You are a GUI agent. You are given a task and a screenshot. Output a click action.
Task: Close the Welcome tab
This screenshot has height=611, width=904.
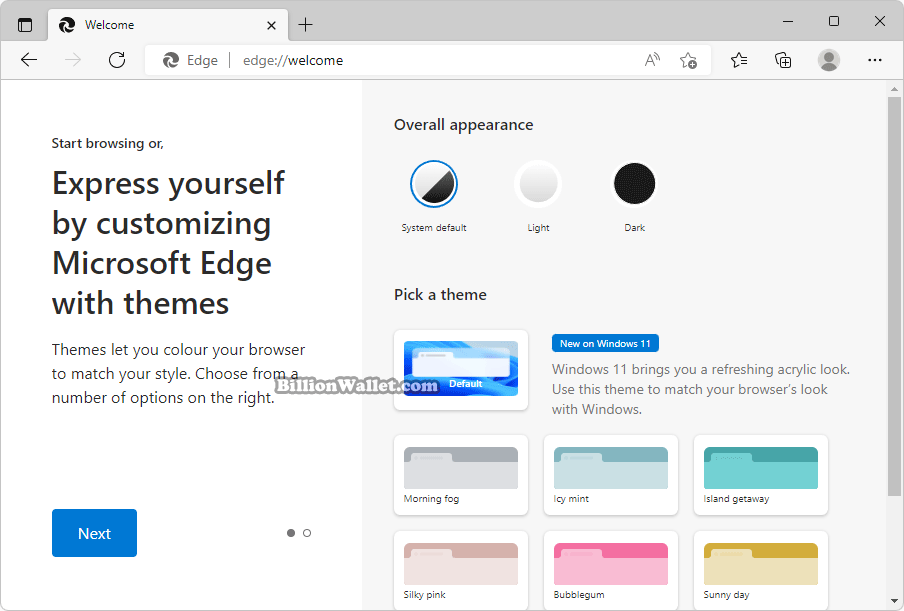point(272,25)
